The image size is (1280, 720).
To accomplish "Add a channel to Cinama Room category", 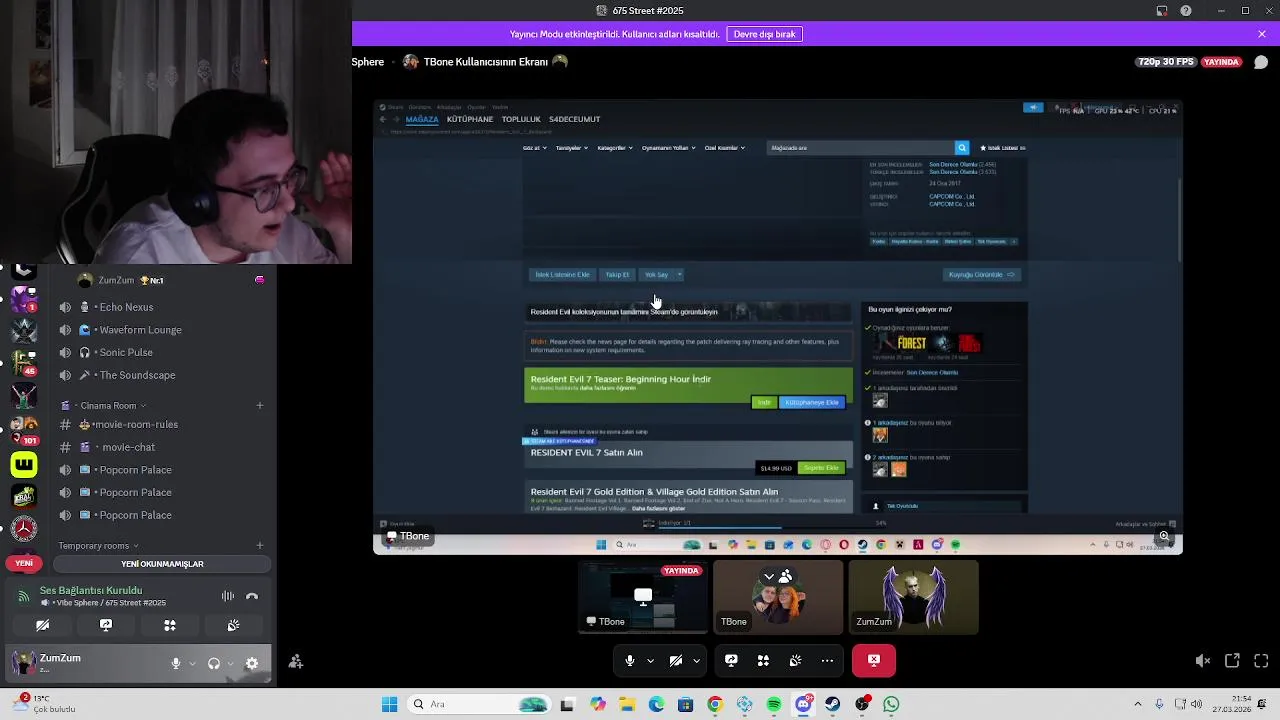I will pyautogui.click(x=259, y=405).
